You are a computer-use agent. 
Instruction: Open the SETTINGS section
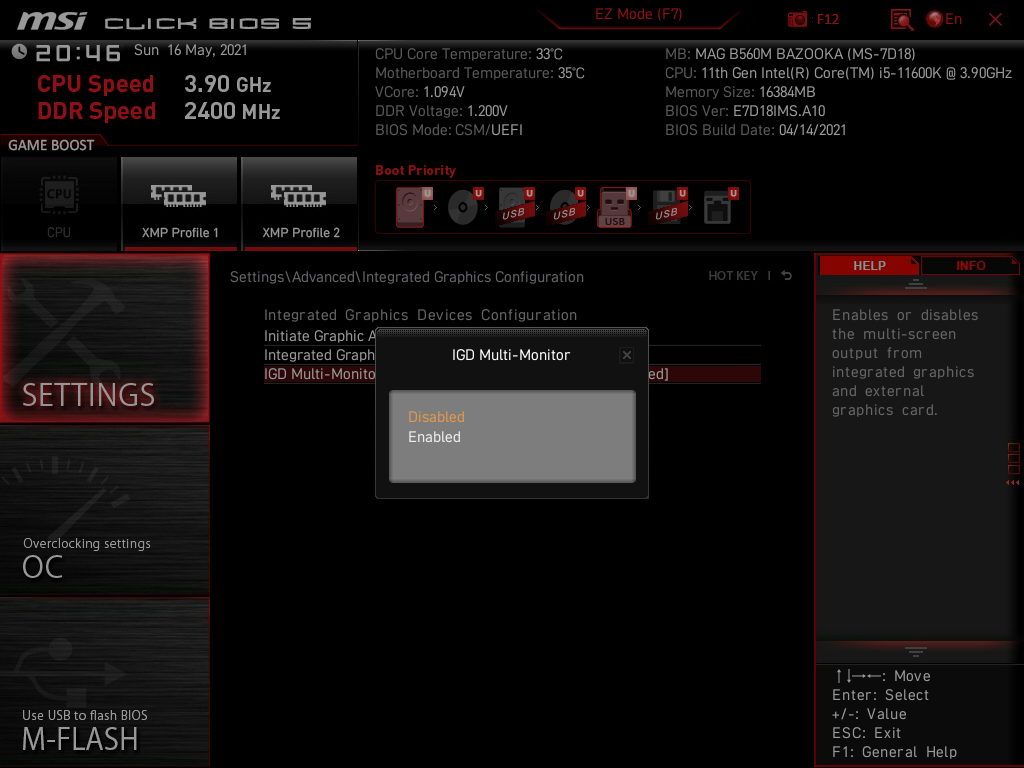(x=104, y=338)
